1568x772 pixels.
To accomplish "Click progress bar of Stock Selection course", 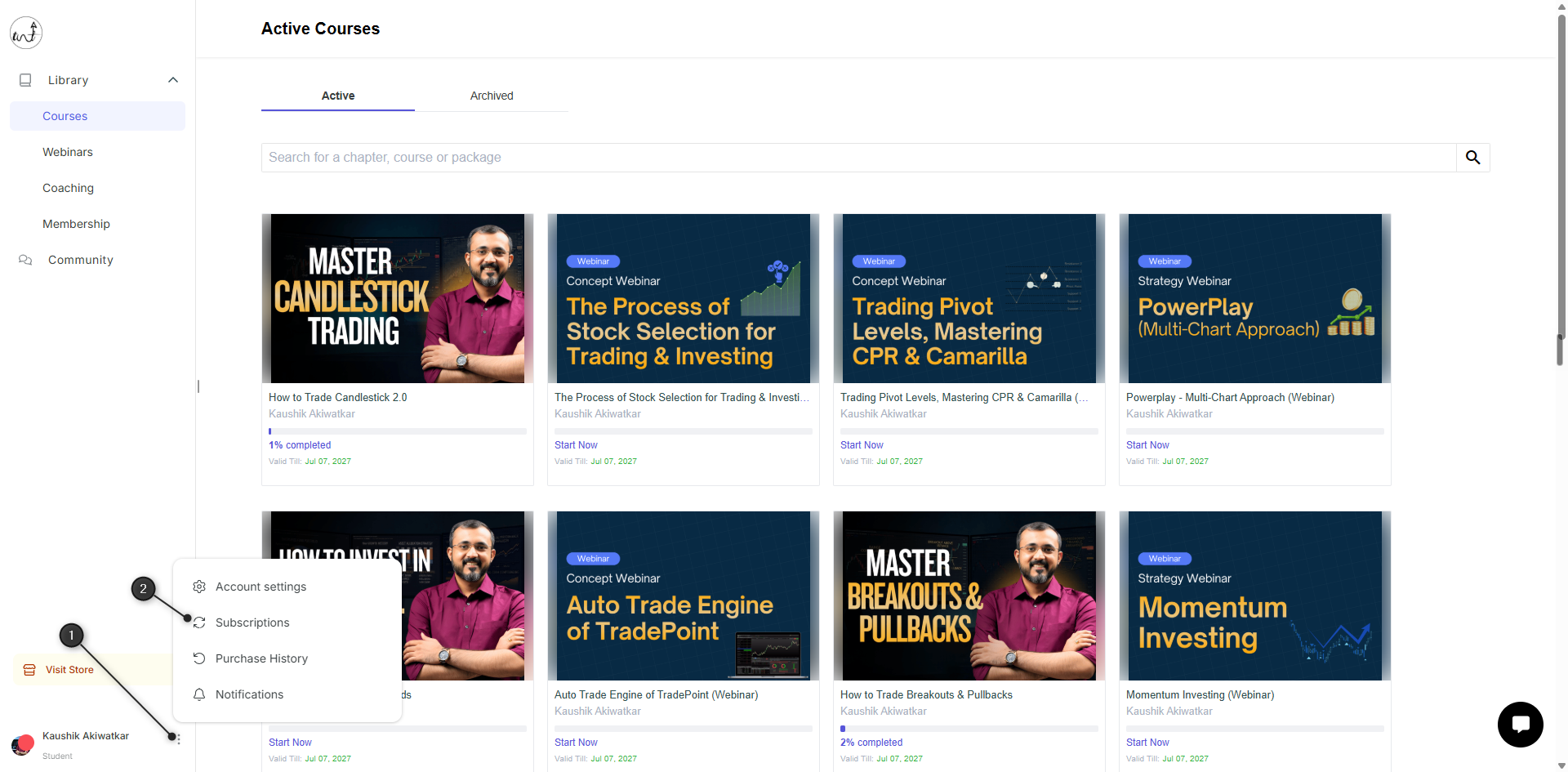I will [x=684, y=431].
